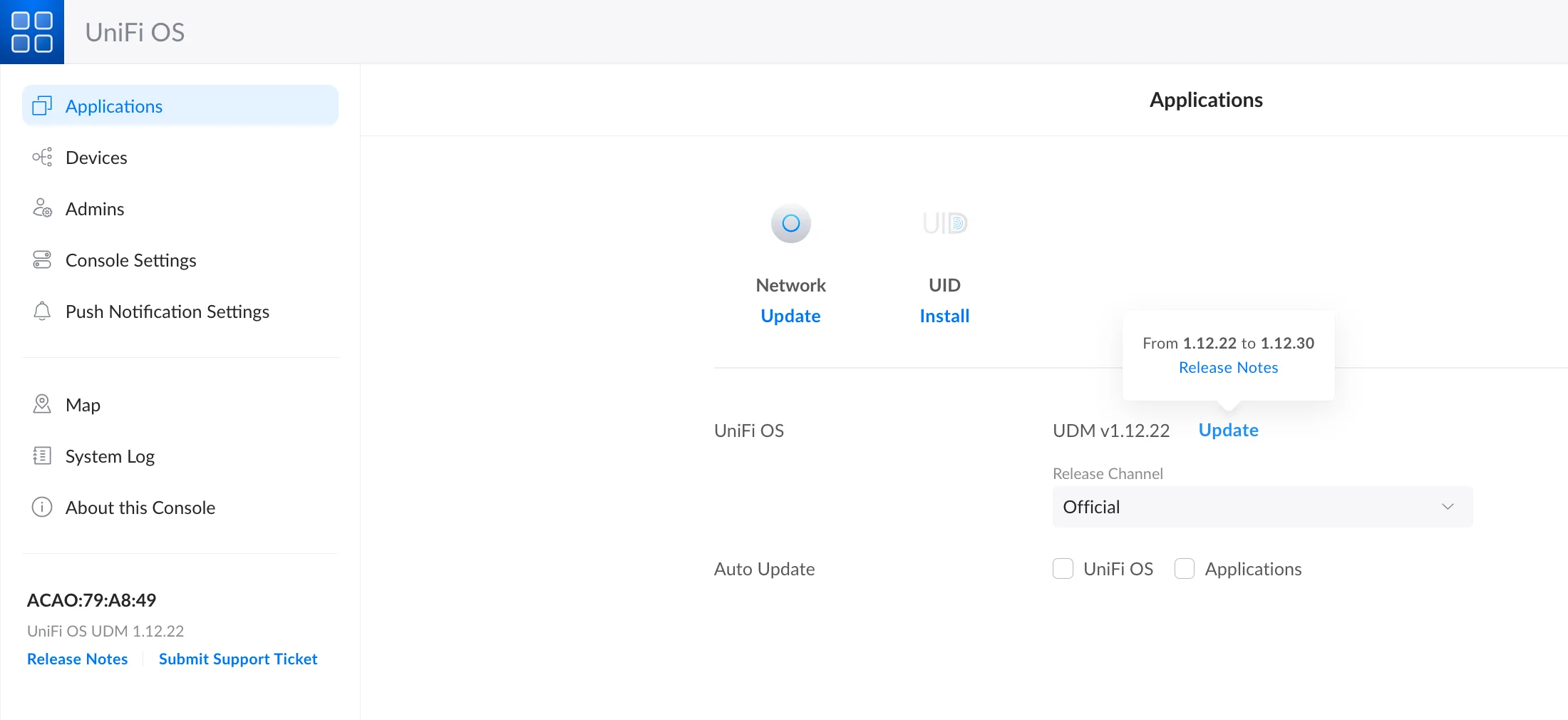Click the console name ACAO:79:A8:49
1568x720 pixels.
pos(92,600)
